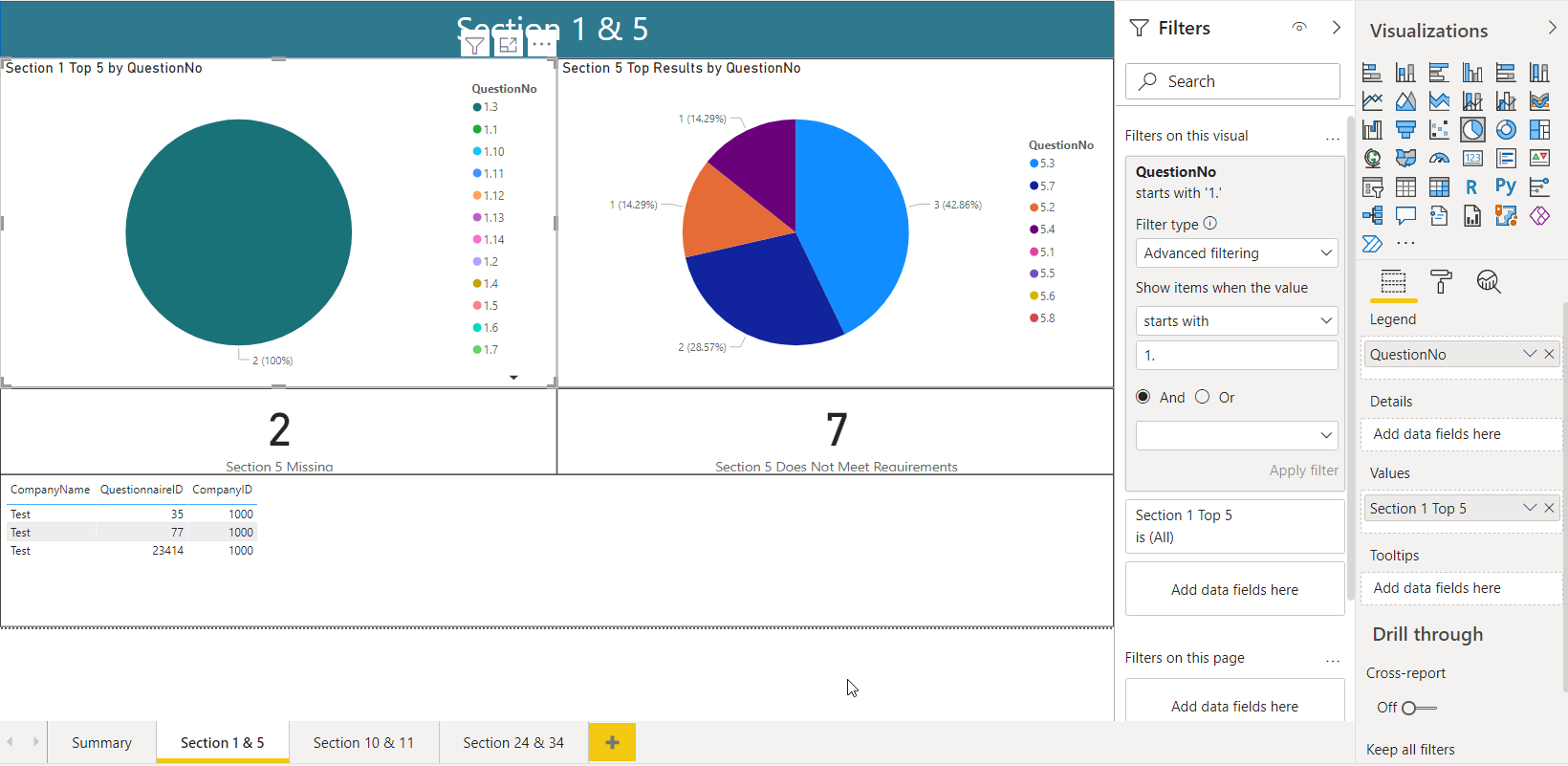
Task: Select the Section 1 & 5 tab
Action: 222,743
